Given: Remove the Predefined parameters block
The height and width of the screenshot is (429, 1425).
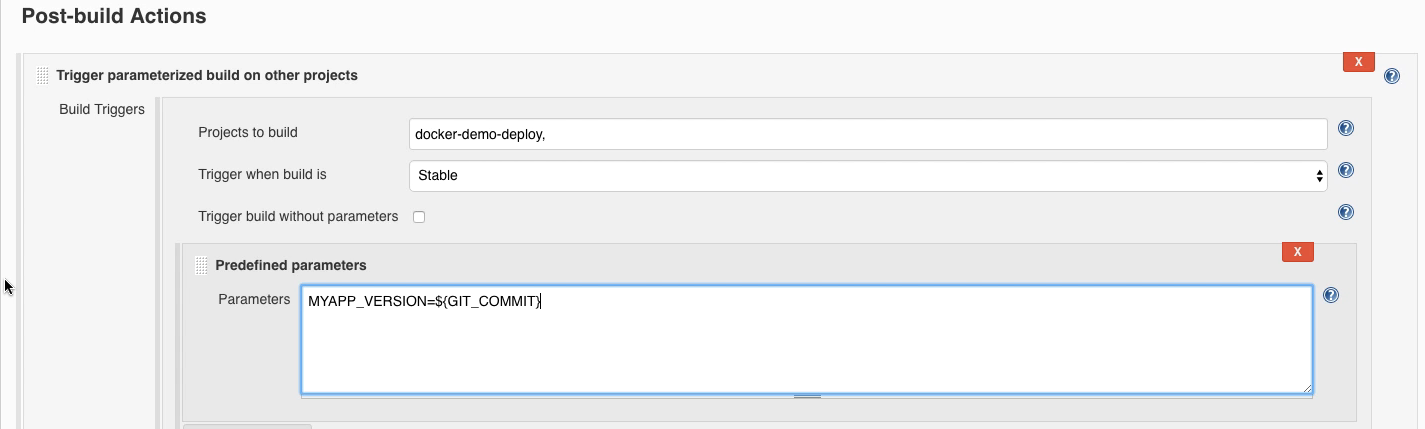Looking at the screenshot, I should 1297,252.
